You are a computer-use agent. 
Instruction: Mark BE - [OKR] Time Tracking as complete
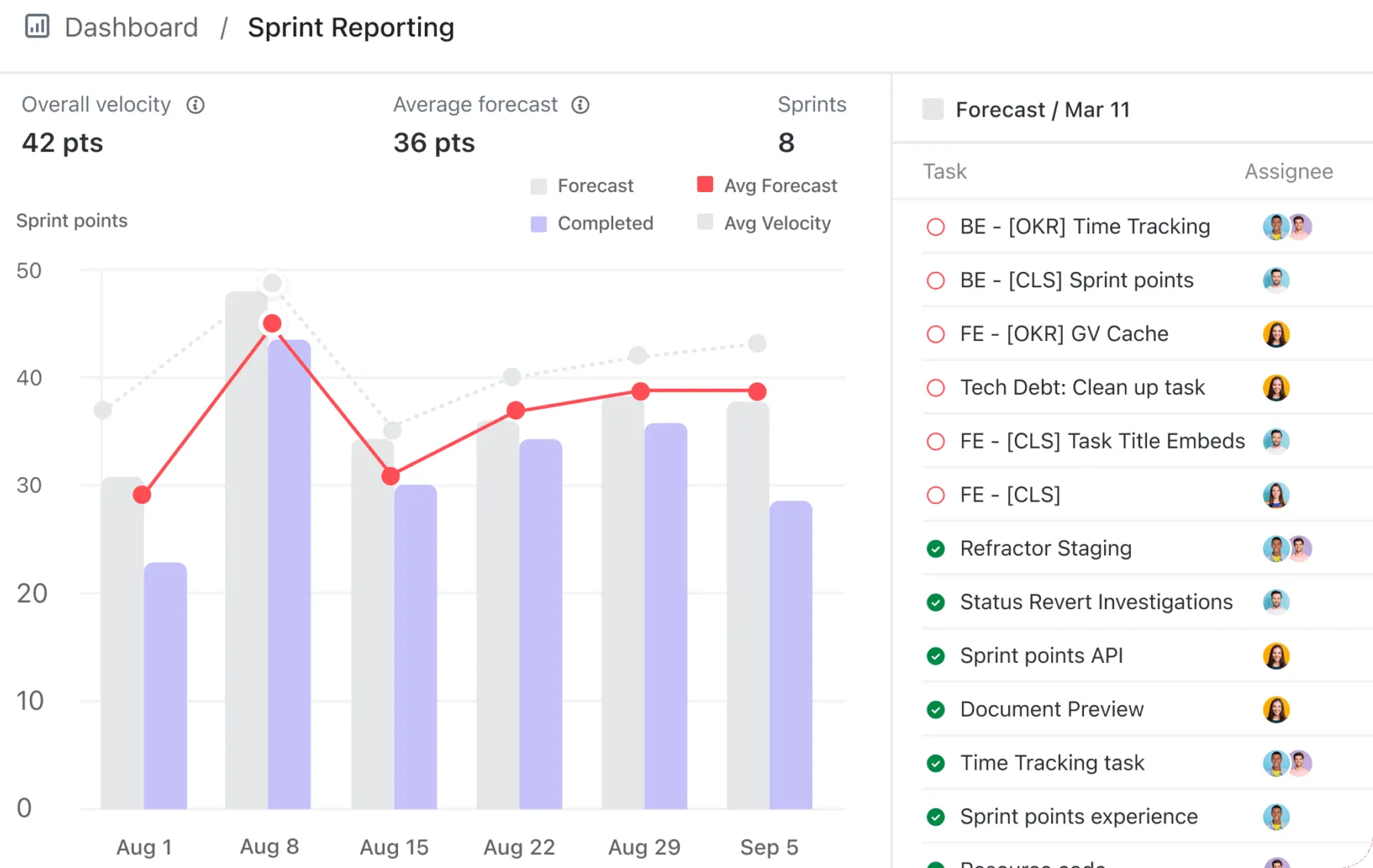point(936,227)
